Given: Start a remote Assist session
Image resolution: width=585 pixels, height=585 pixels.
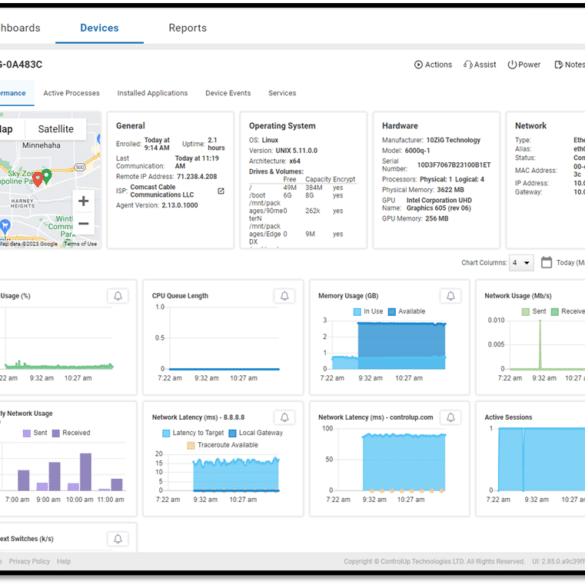Looking at the screenshot, I should coord(479,65).
